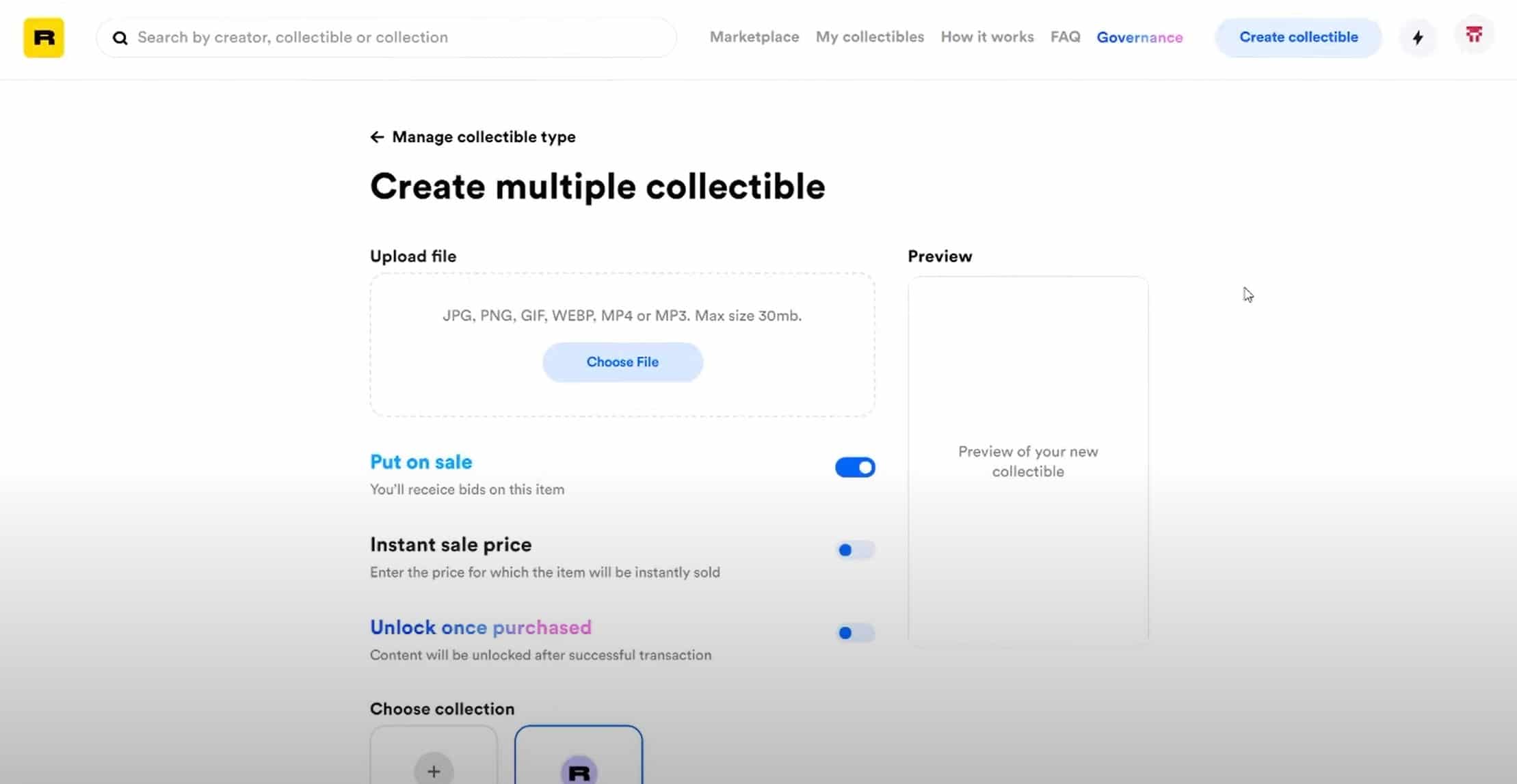Click the plus icon to create collection

[434, 770]
